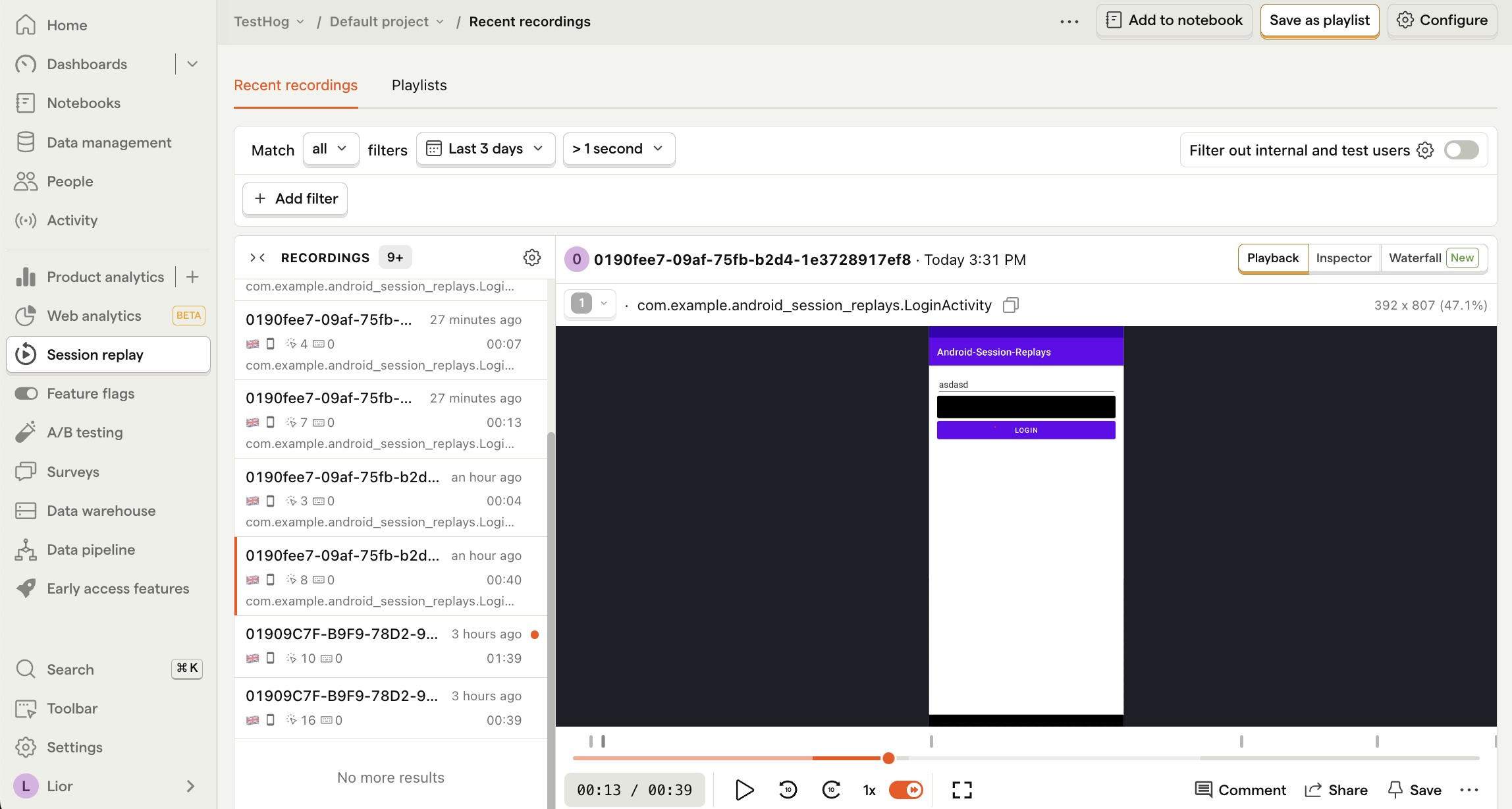1512x809 pixels.
Task: Open internal and test users filter settings gear
Action: point(1425,150)
